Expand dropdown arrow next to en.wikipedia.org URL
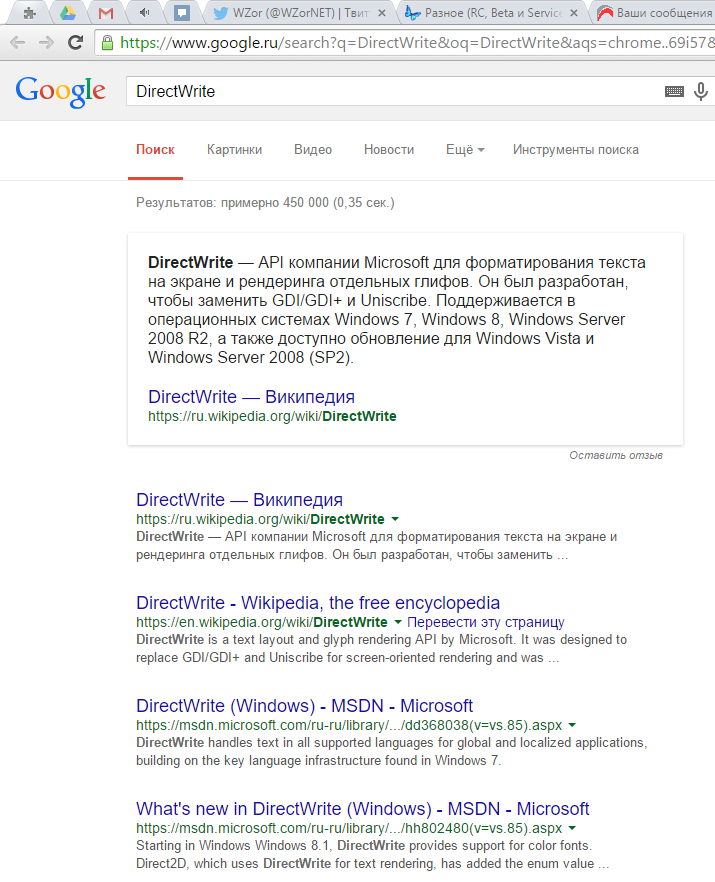This screenshot has width=715, height=882. [398, 622]
